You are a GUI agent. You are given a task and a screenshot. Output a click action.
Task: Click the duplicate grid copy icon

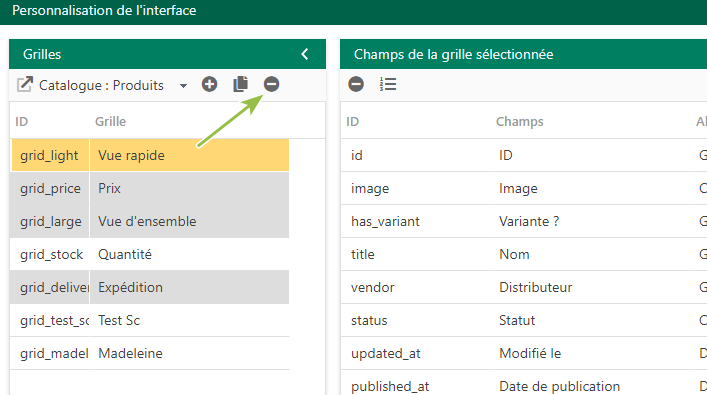pos(240,84)
